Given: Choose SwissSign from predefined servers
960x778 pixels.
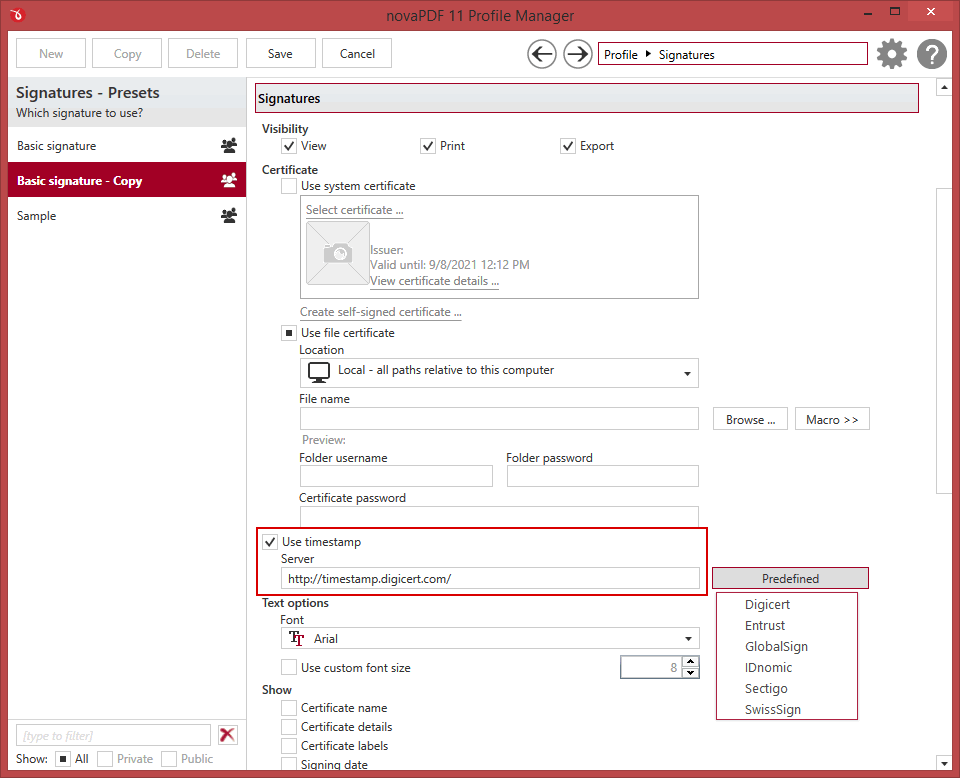Looking at the screenshot, I should pos(773,709).
